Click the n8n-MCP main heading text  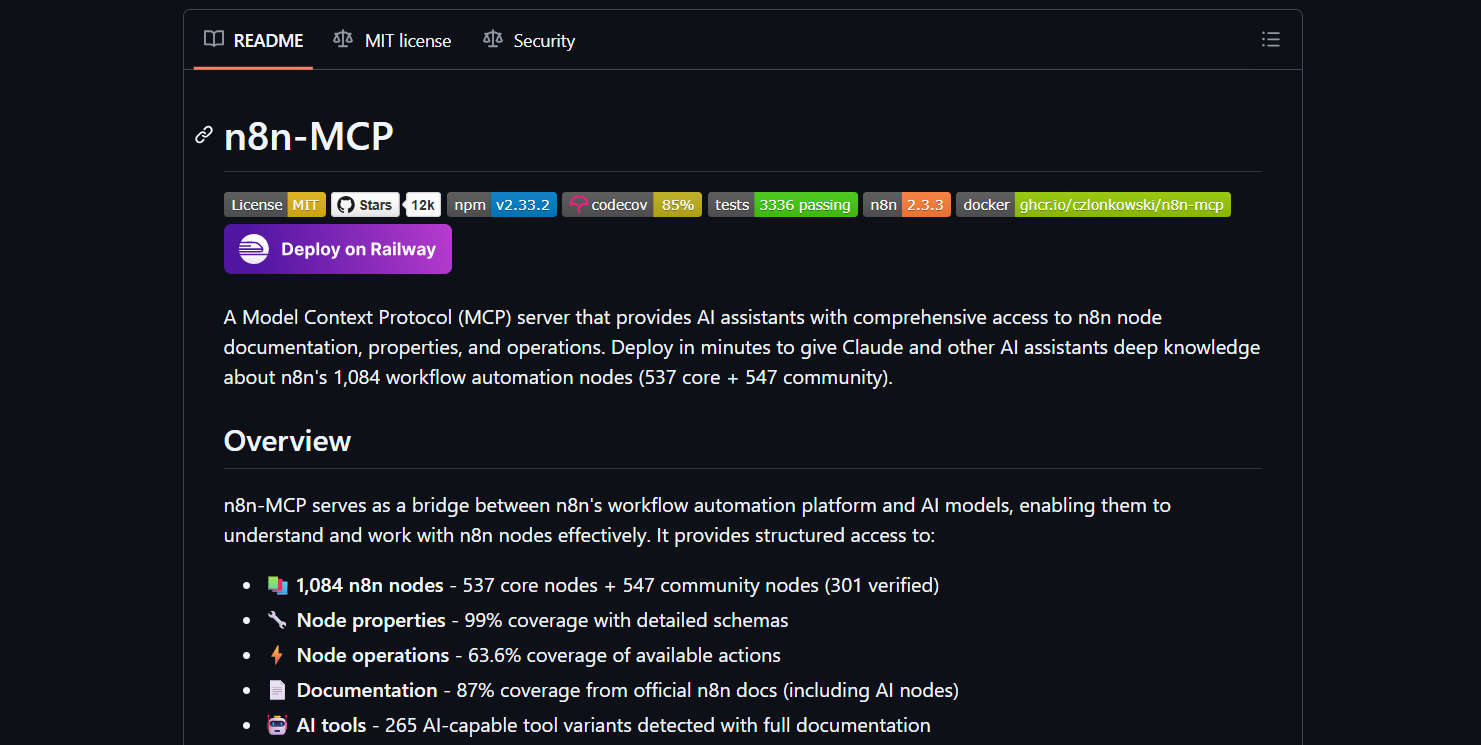point(308,136)
